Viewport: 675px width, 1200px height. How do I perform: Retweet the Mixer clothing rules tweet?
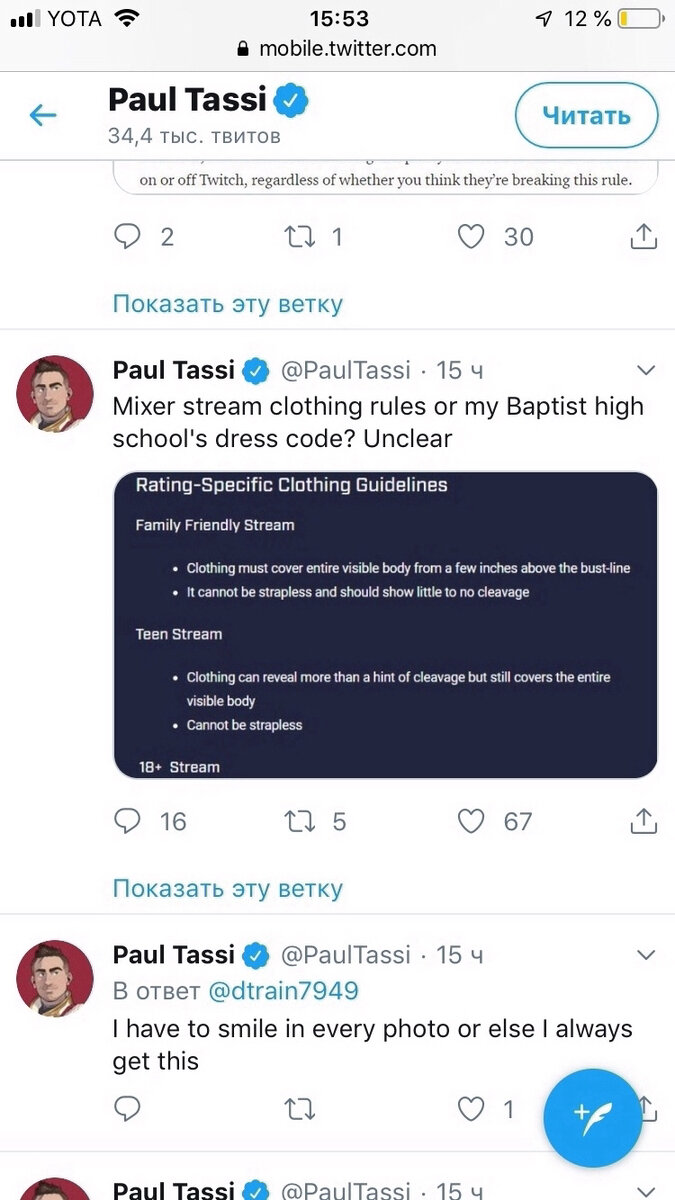pos(297,821)
